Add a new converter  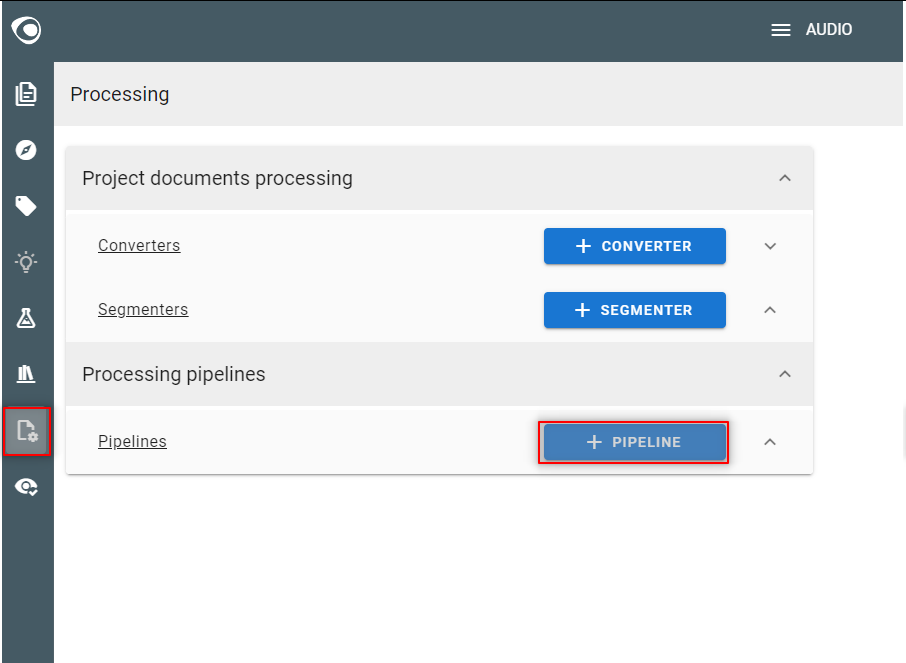[634, 246]
